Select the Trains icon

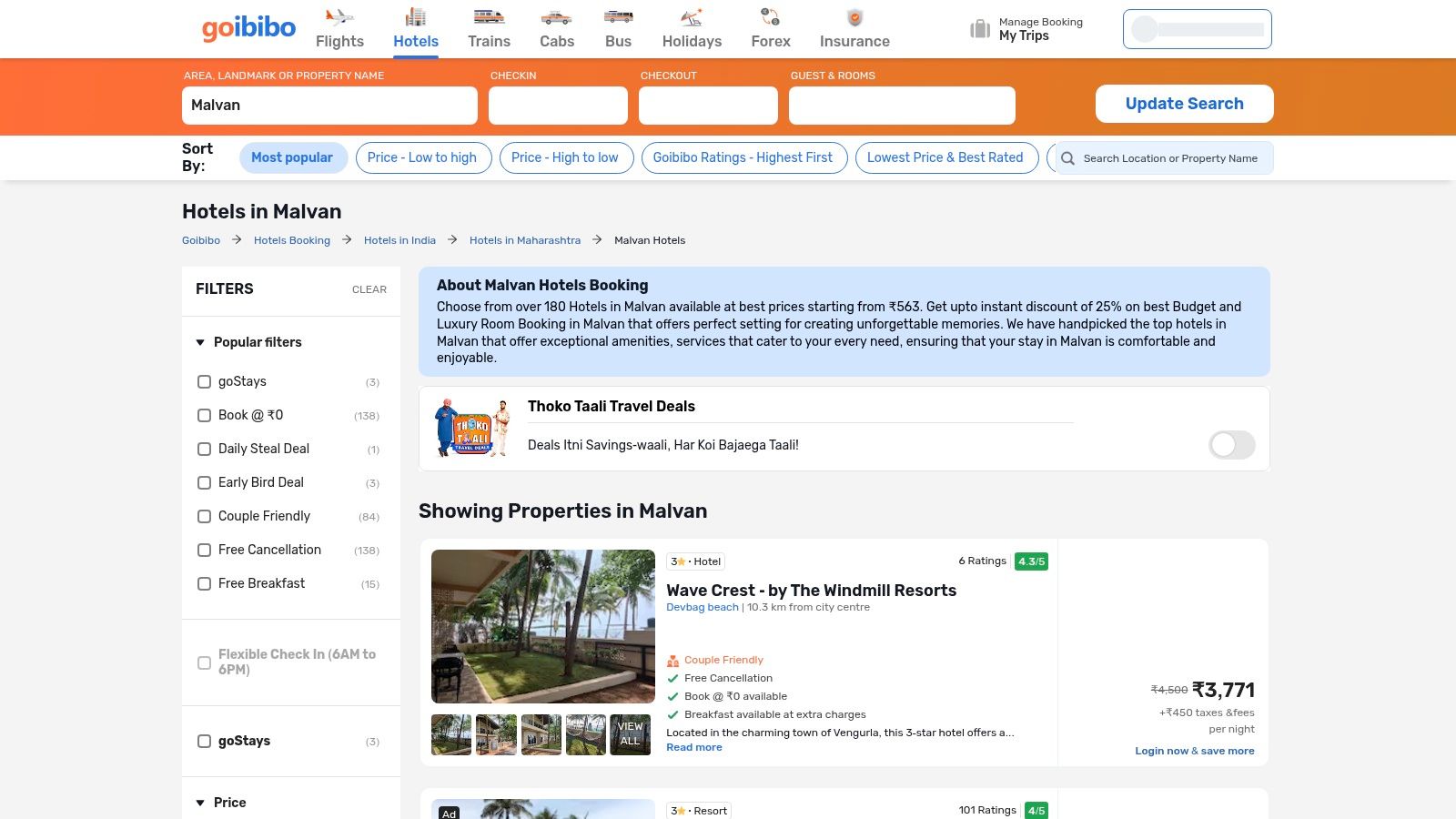pyautogui.click(x=489, y=17)
